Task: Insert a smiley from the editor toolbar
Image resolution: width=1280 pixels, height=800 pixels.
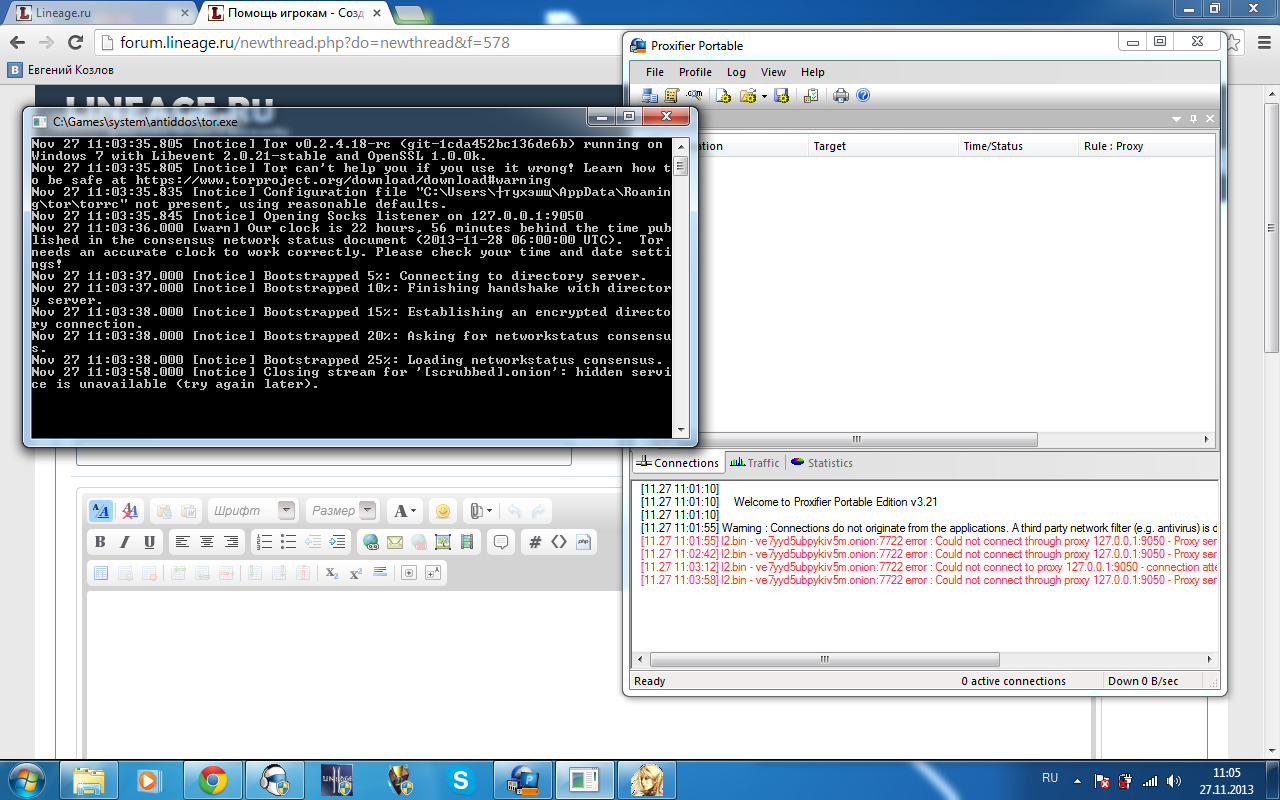Action: [x=443, y=511]
